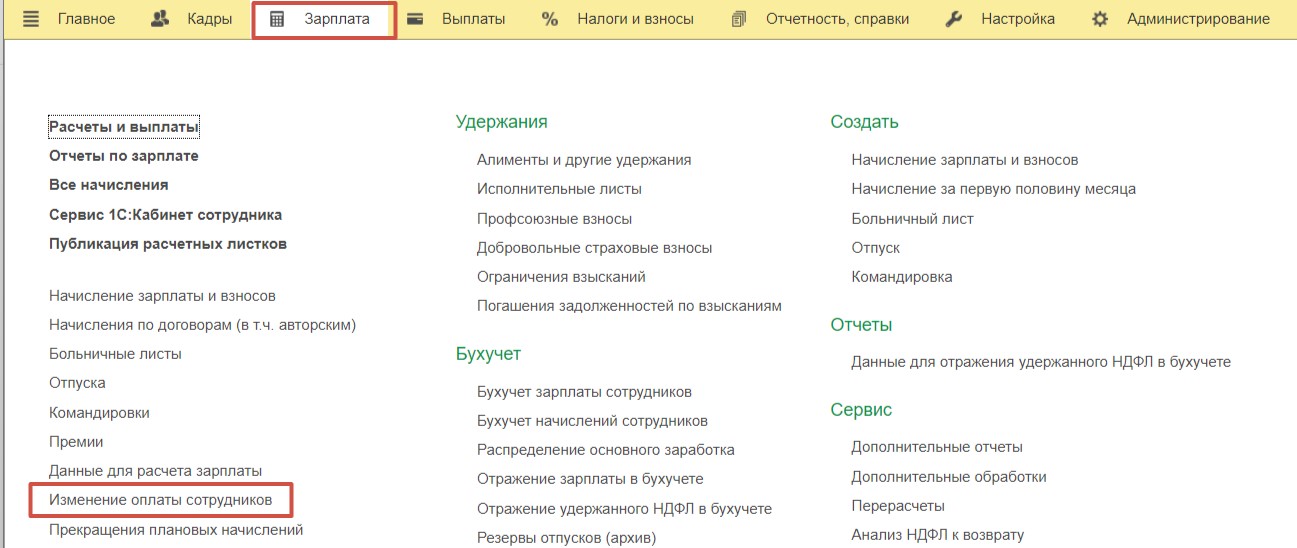1297x548 pixels.
Task: Open Добровольные страховые взносы
Action: point(594,247)
